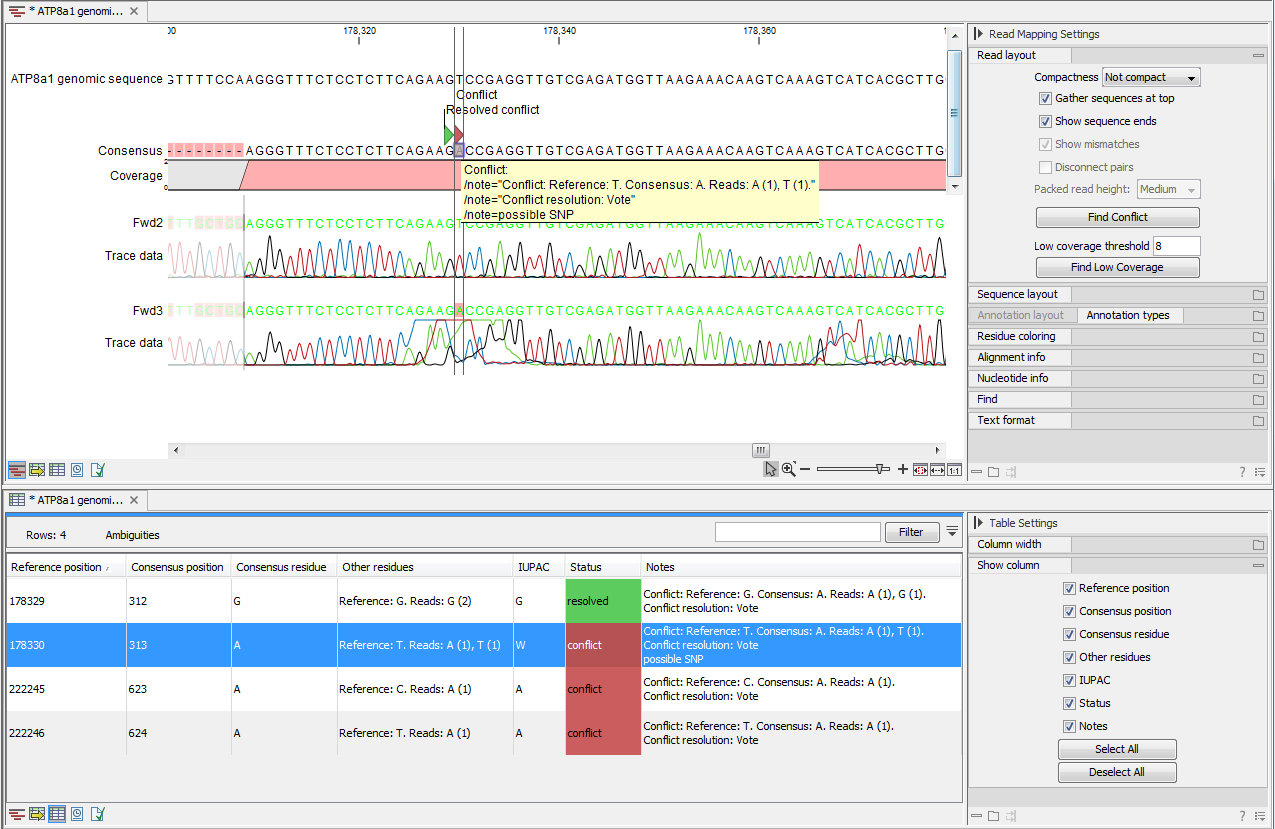Click the 1:1 zoom to 100% icon
This screenshot has width=1275, height=829.
point(954,470)
